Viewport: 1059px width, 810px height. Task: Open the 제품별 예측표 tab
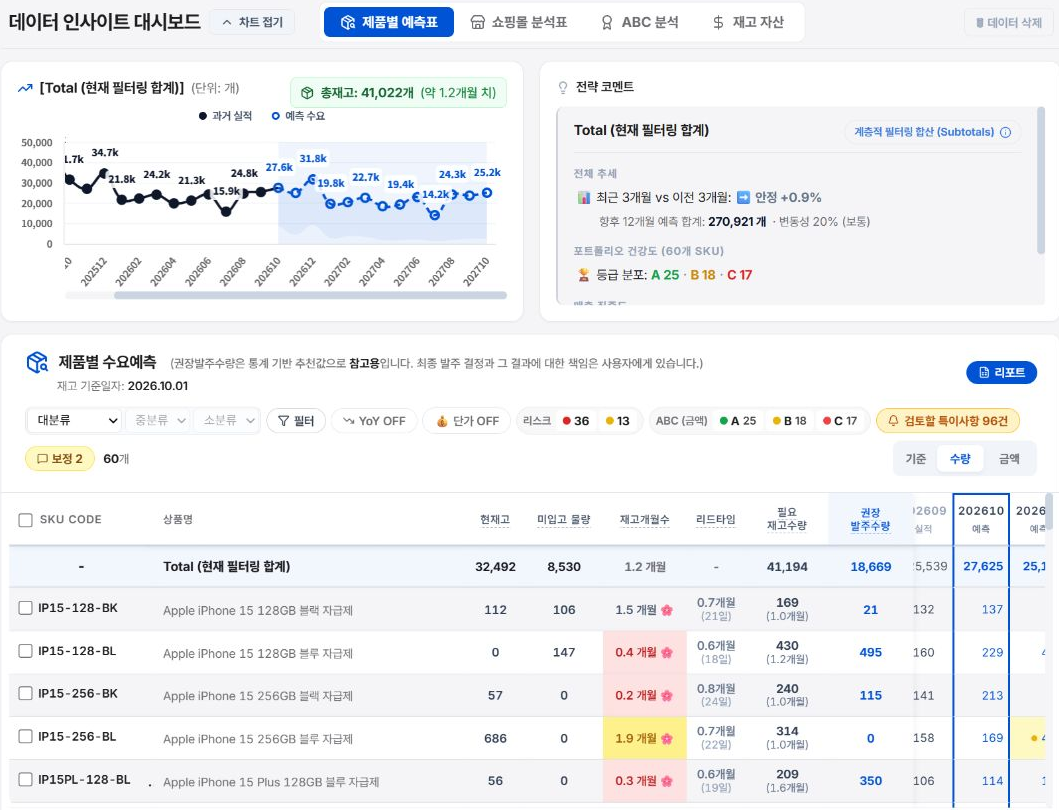click(x=388, y=22)
